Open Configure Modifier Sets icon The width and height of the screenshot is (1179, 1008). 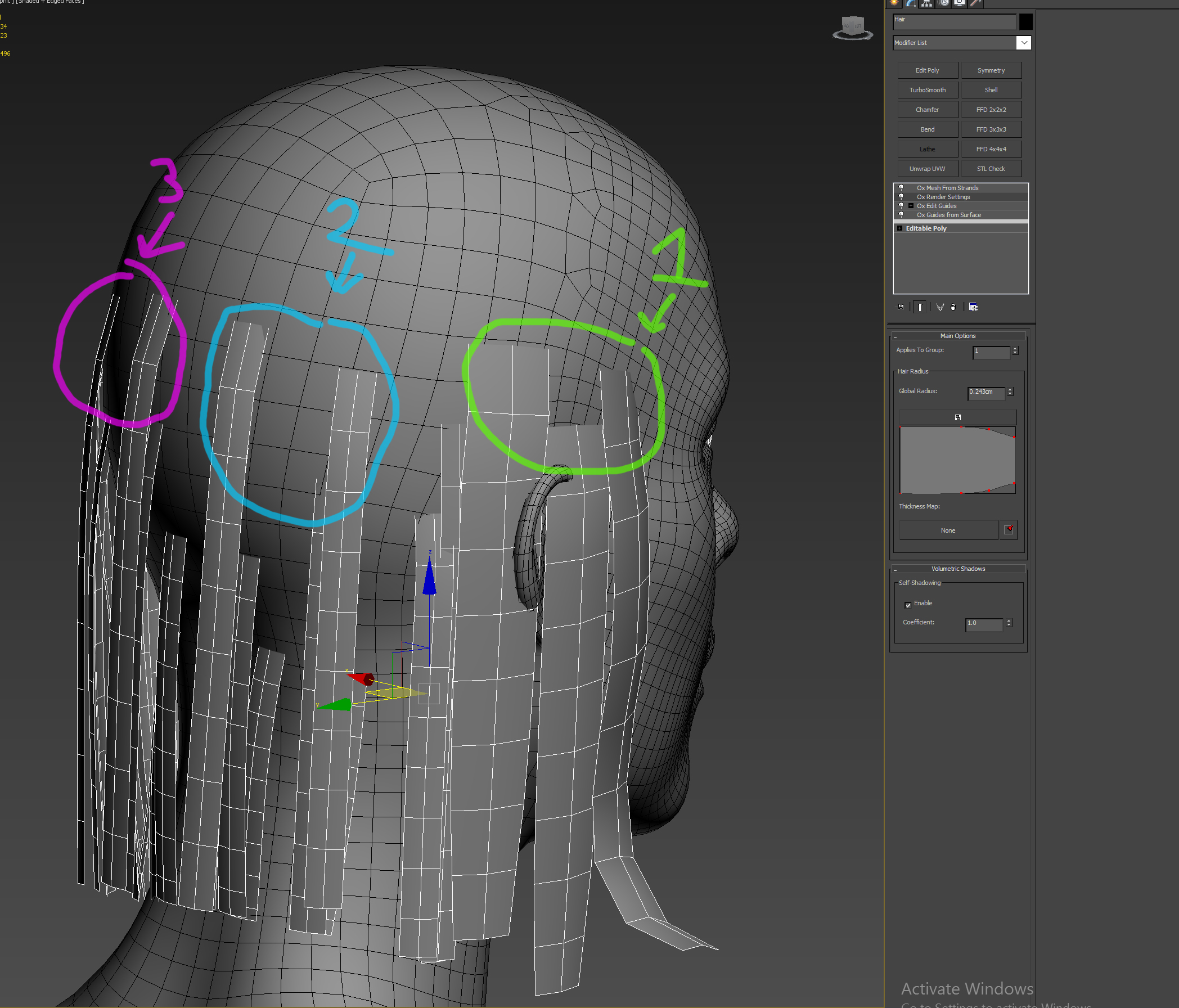973,307
